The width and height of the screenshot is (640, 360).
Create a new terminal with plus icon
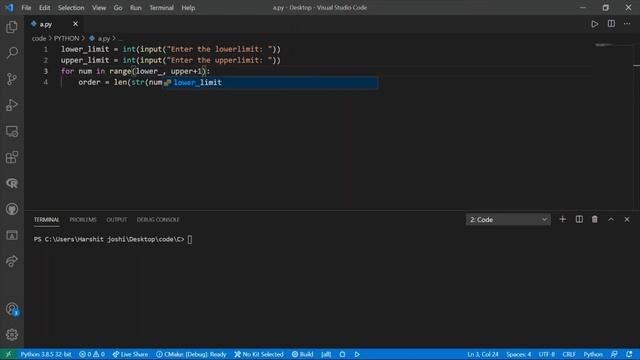pyautogui.click(x=562, y=219)
